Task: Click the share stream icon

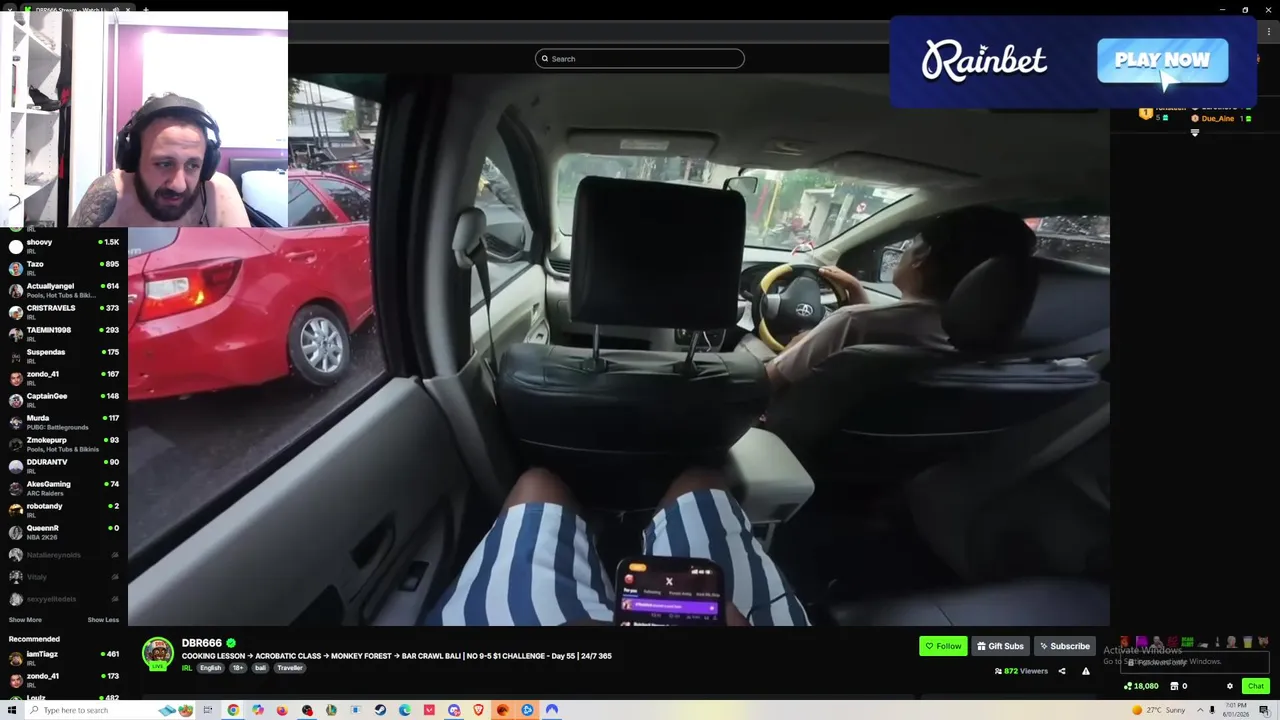Action: (1062, 671)
